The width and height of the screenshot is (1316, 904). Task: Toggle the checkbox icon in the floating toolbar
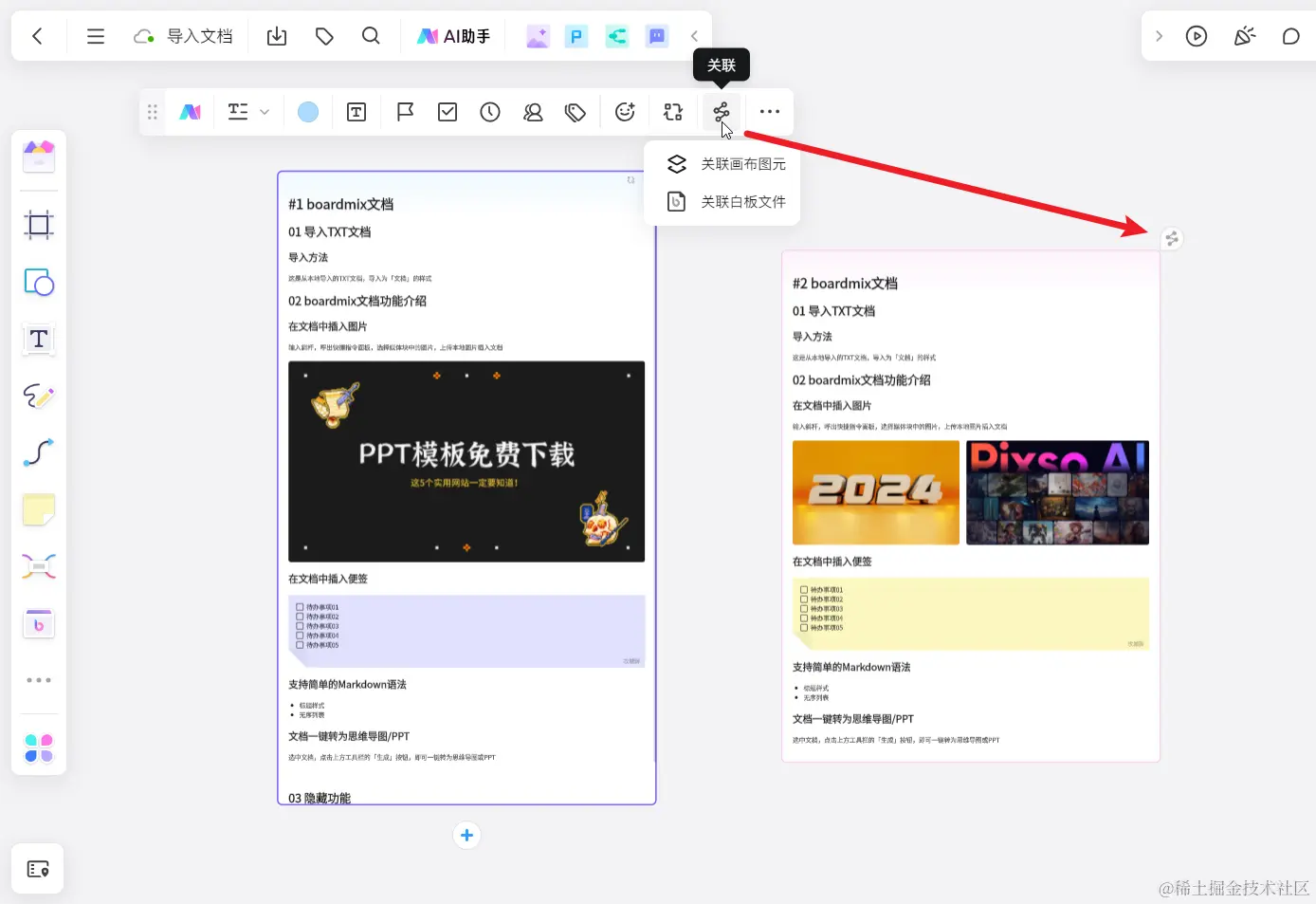tap(447, 111)
